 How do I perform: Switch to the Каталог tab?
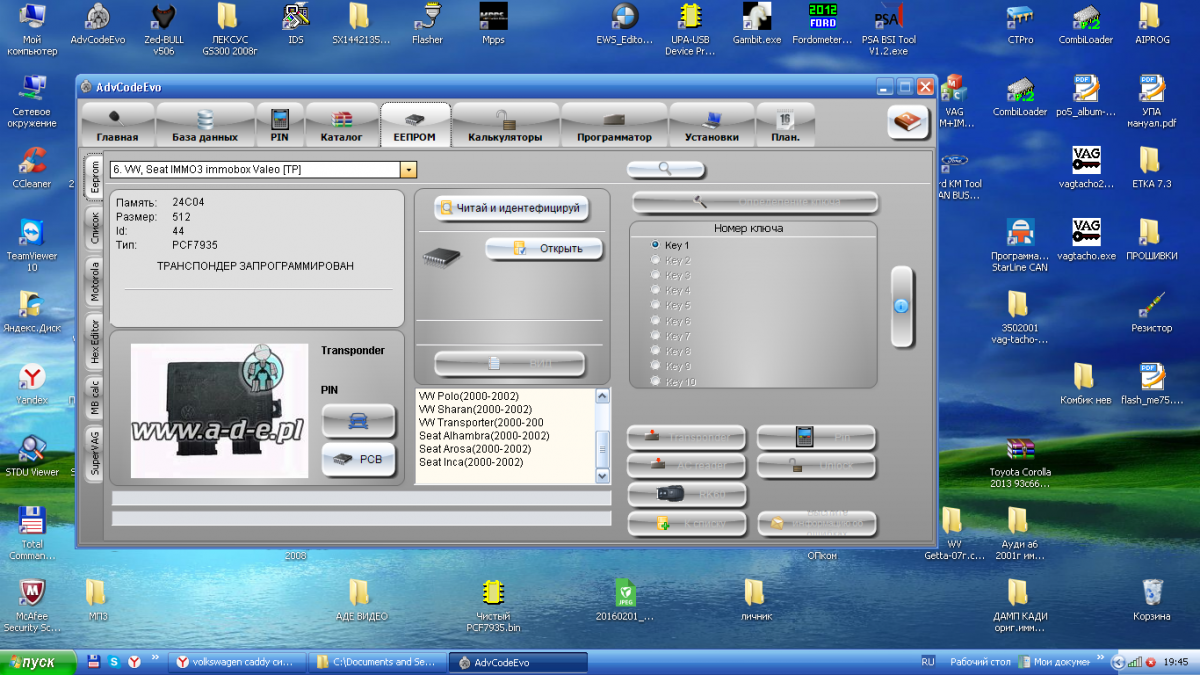[x=341, y=125]
